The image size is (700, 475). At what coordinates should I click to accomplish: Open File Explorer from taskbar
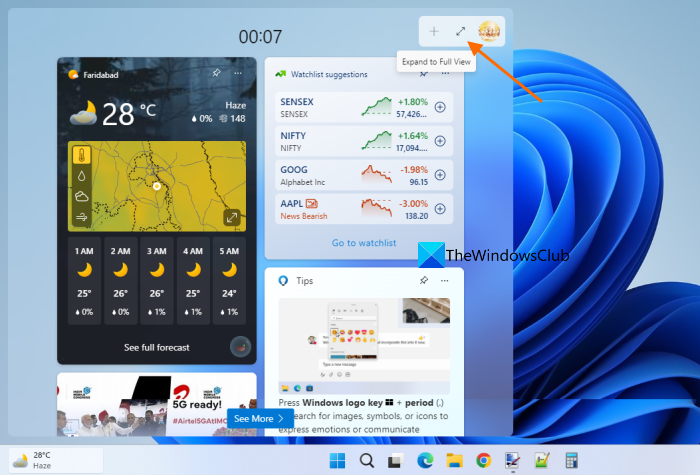click(x=454, y=460)
